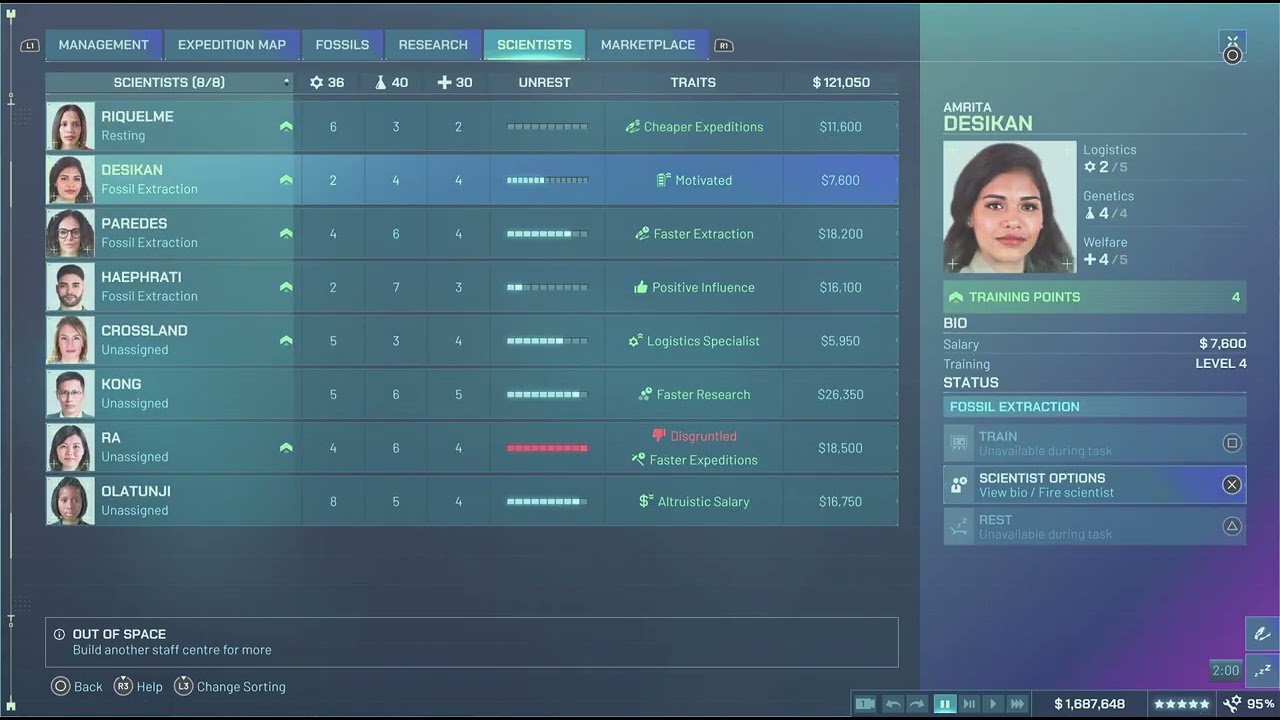Click the Train option
The height and width of the screenshot is (720, 1280).
pyautogui.click(x=1095, y=443)
